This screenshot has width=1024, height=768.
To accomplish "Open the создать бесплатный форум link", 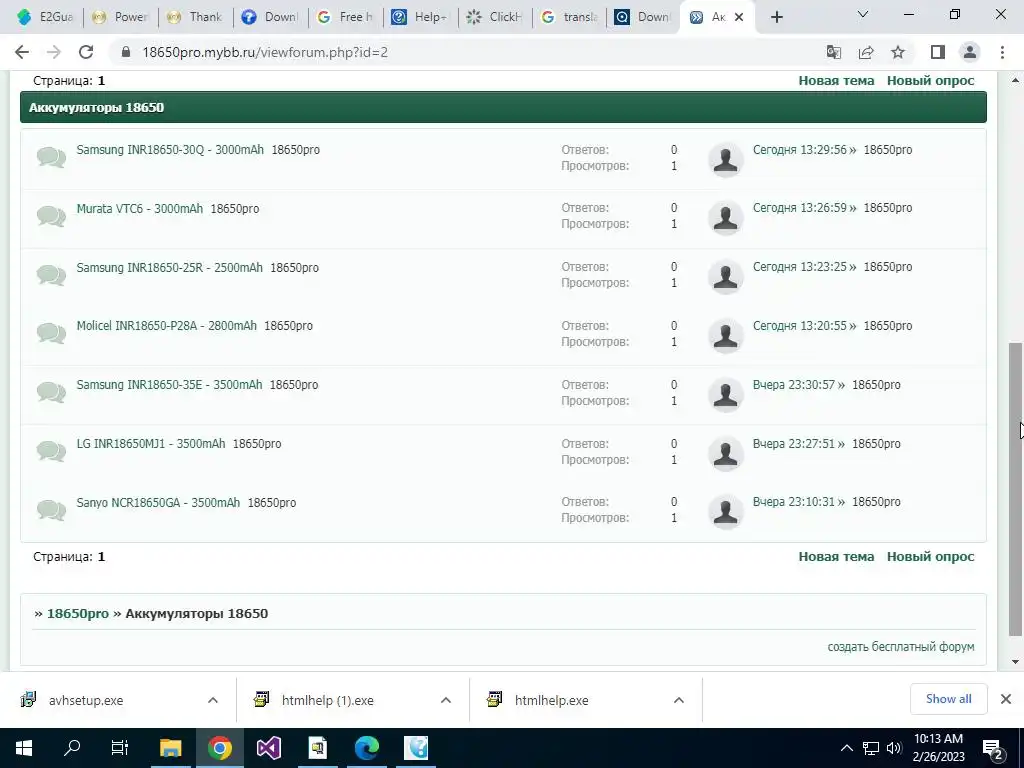I will click(x=901, y=647).
